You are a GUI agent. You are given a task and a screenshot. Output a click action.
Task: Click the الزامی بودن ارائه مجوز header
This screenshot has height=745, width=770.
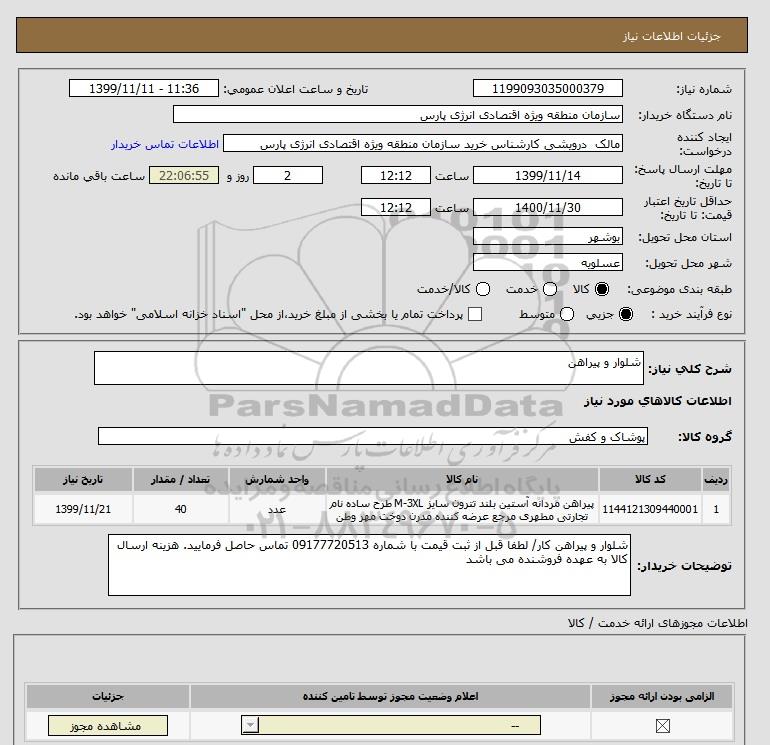pos(662,696)
